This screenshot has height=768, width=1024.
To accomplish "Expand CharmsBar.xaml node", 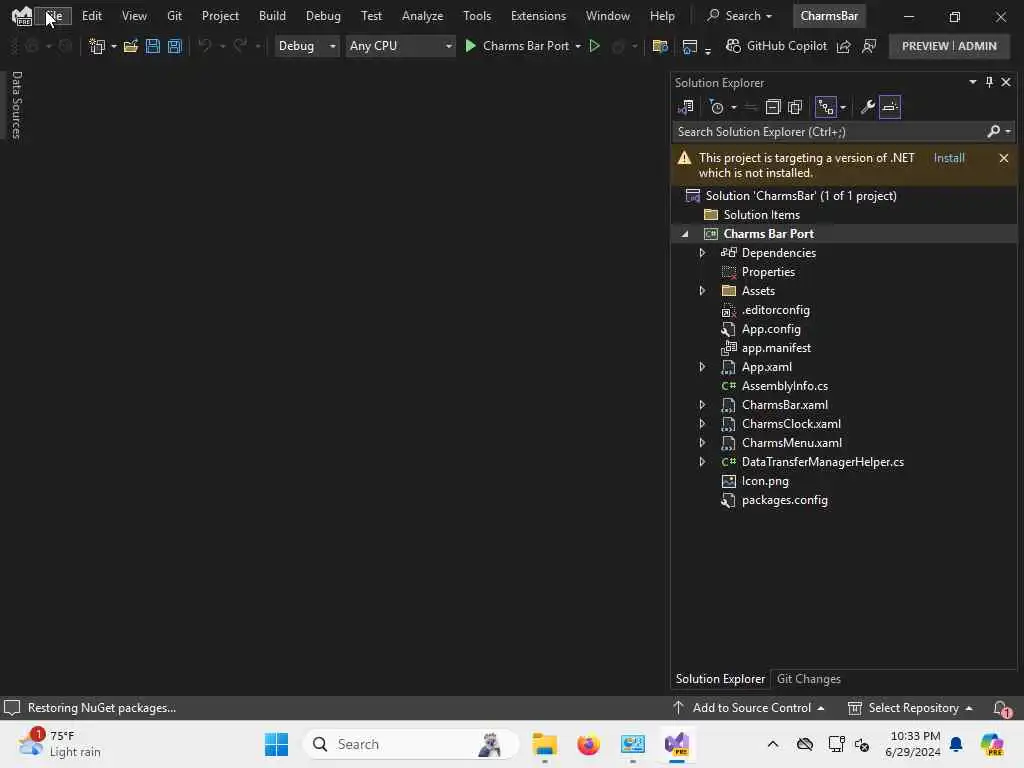I will pyautogui.click(x=702, y=405).
